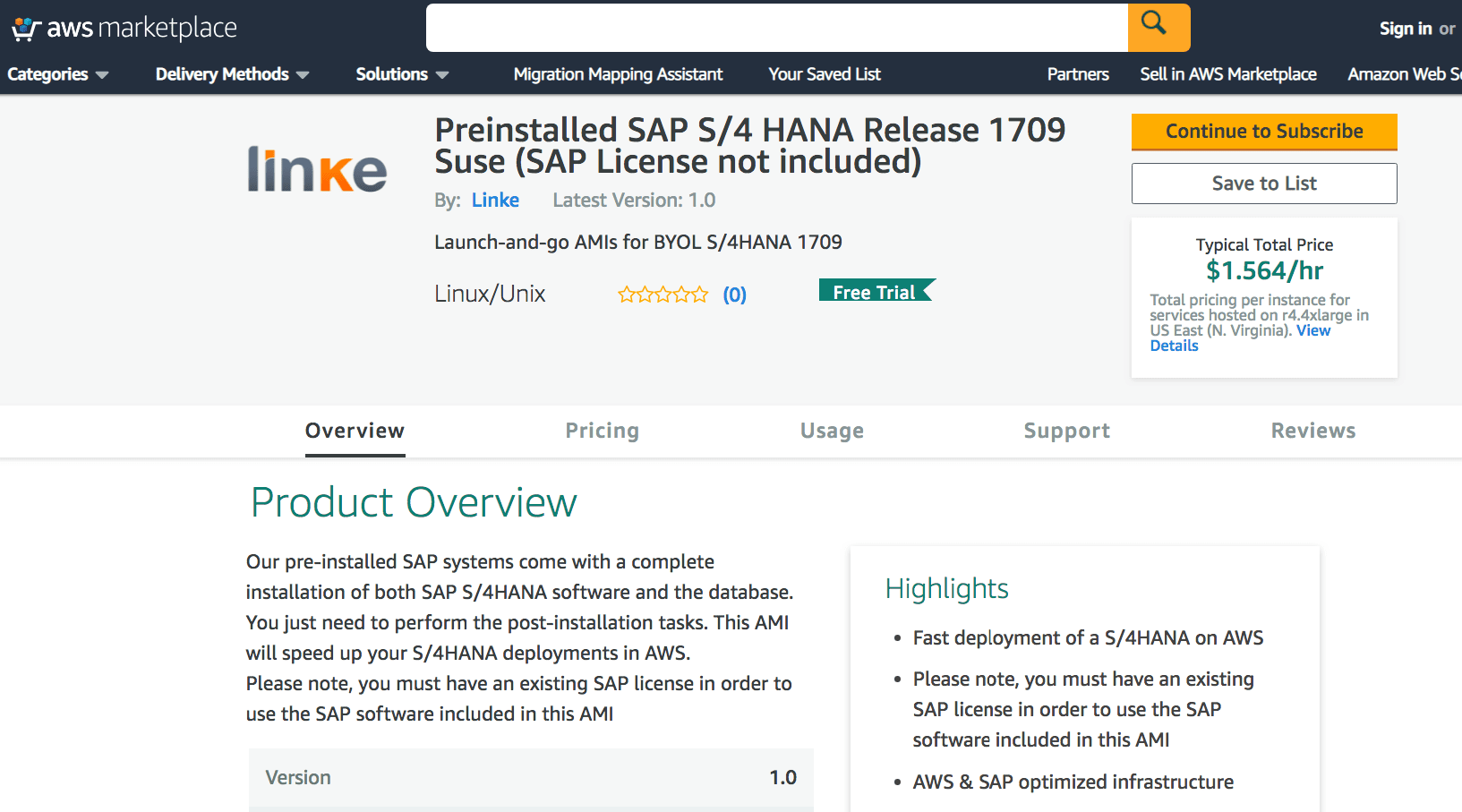Open the Linke vendor link
This screenshot has width=1462, height=812.
[495, 201]
